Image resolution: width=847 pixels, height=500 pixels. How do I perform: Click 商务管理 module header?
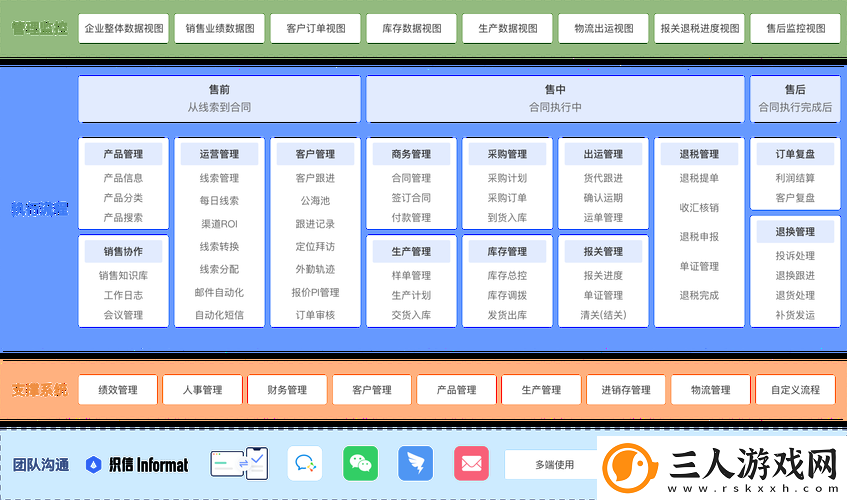411,154
